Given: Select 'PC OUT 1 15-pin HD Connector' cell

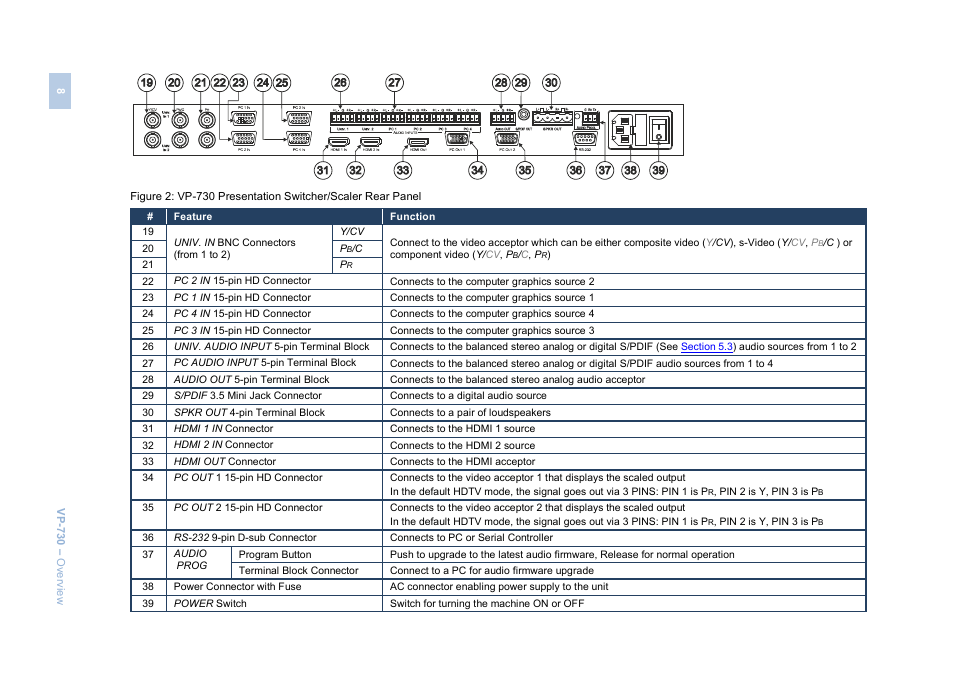Looking at the screenshot, I should 274,485.
